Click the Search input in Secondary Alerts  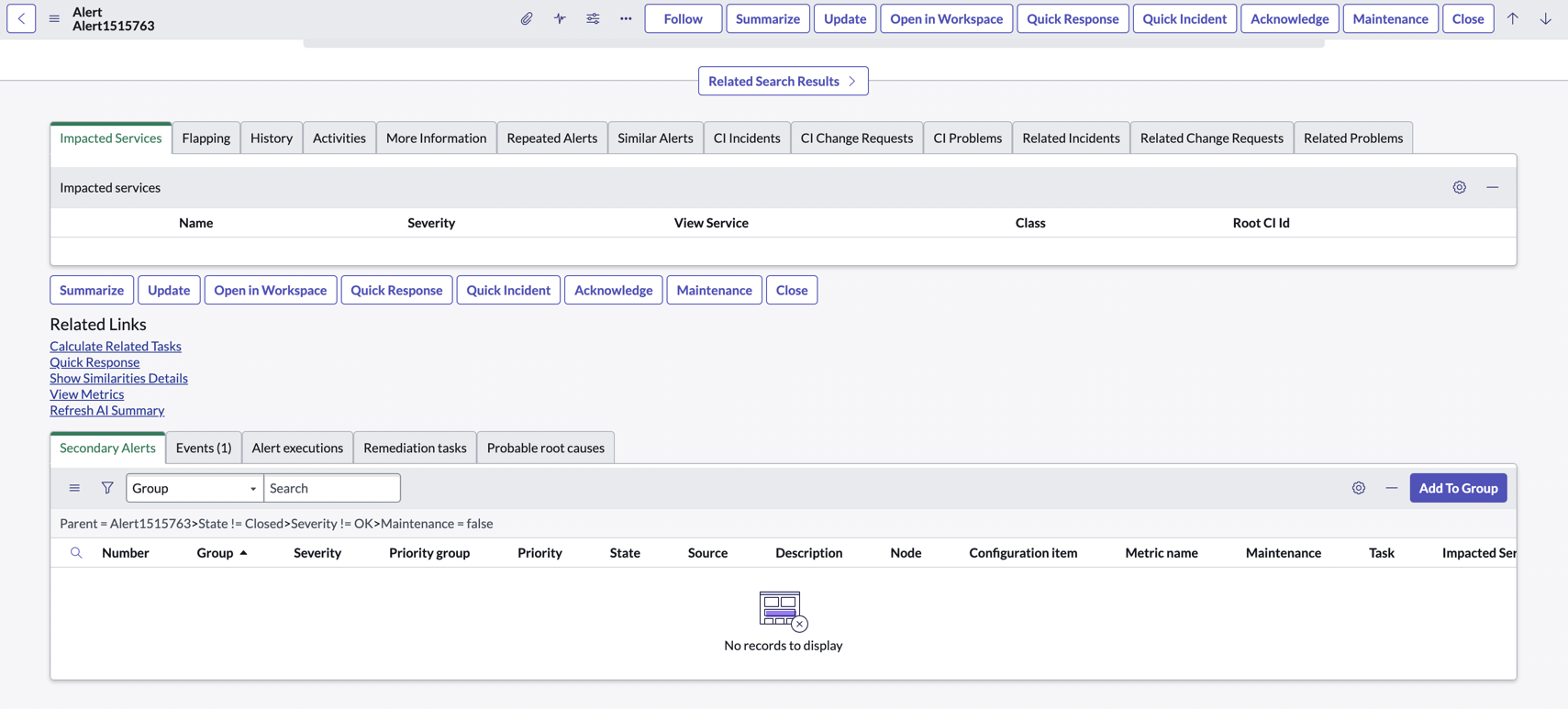click(332, 488)
